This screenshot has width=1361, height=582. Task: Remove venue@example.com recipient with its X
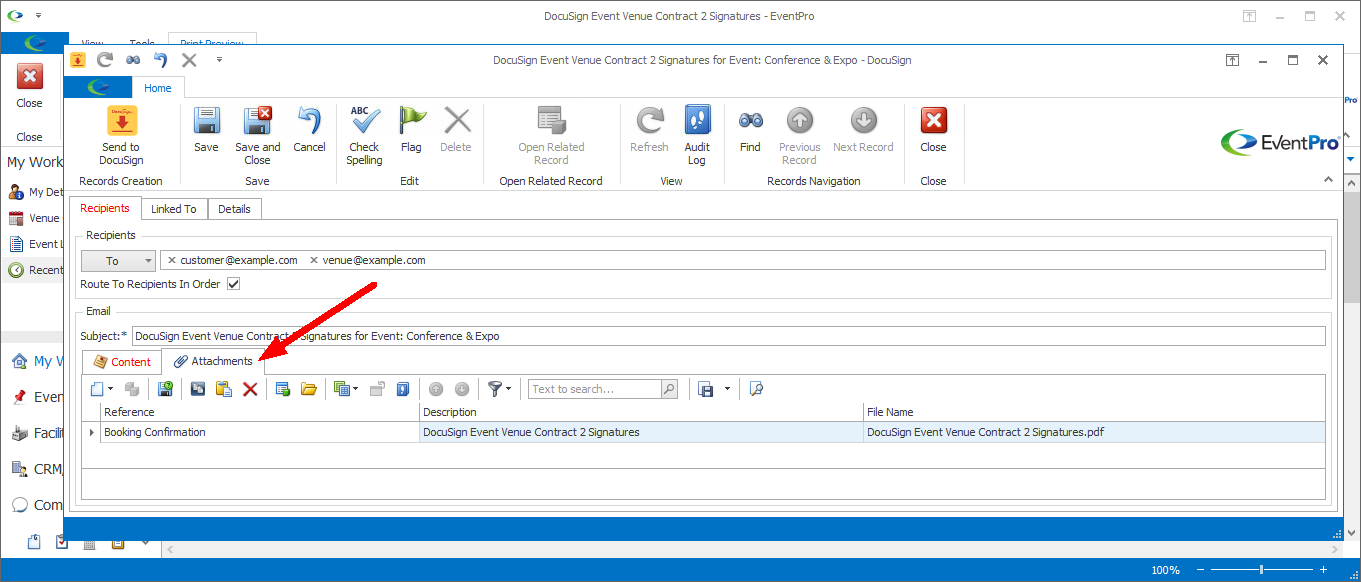pos(314,260)
